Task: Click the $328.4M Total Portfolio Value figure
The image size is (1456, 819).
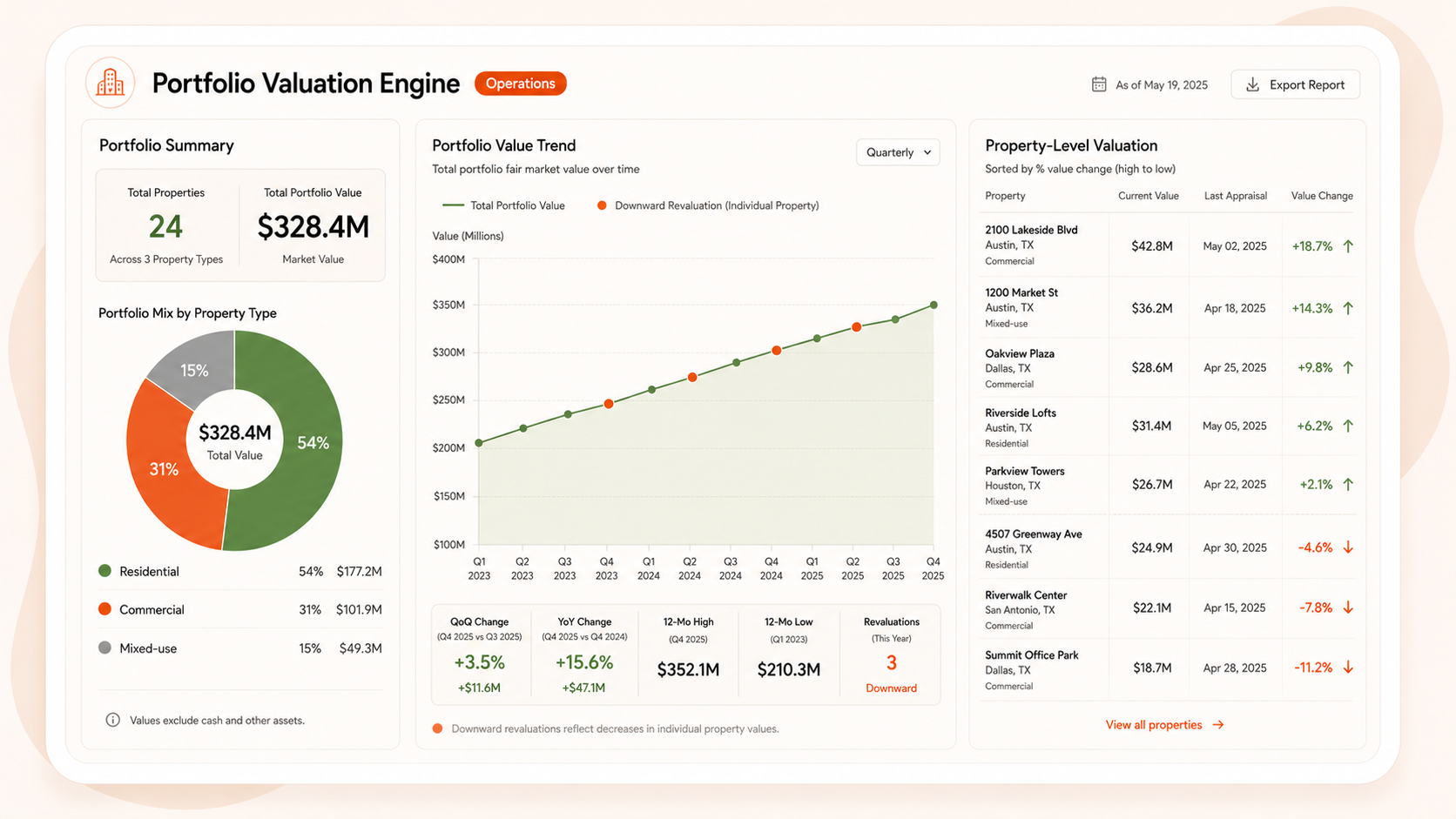Action: tap(313, 226)
